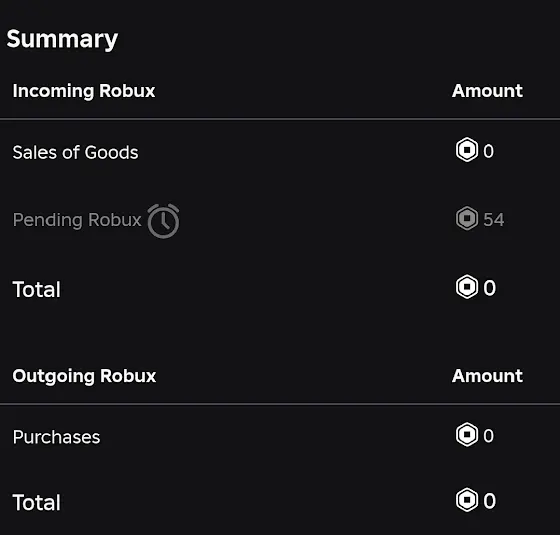560x535 pixels.
Task: Select the Incoming Robux column header
Action: (x=84, y=91)
